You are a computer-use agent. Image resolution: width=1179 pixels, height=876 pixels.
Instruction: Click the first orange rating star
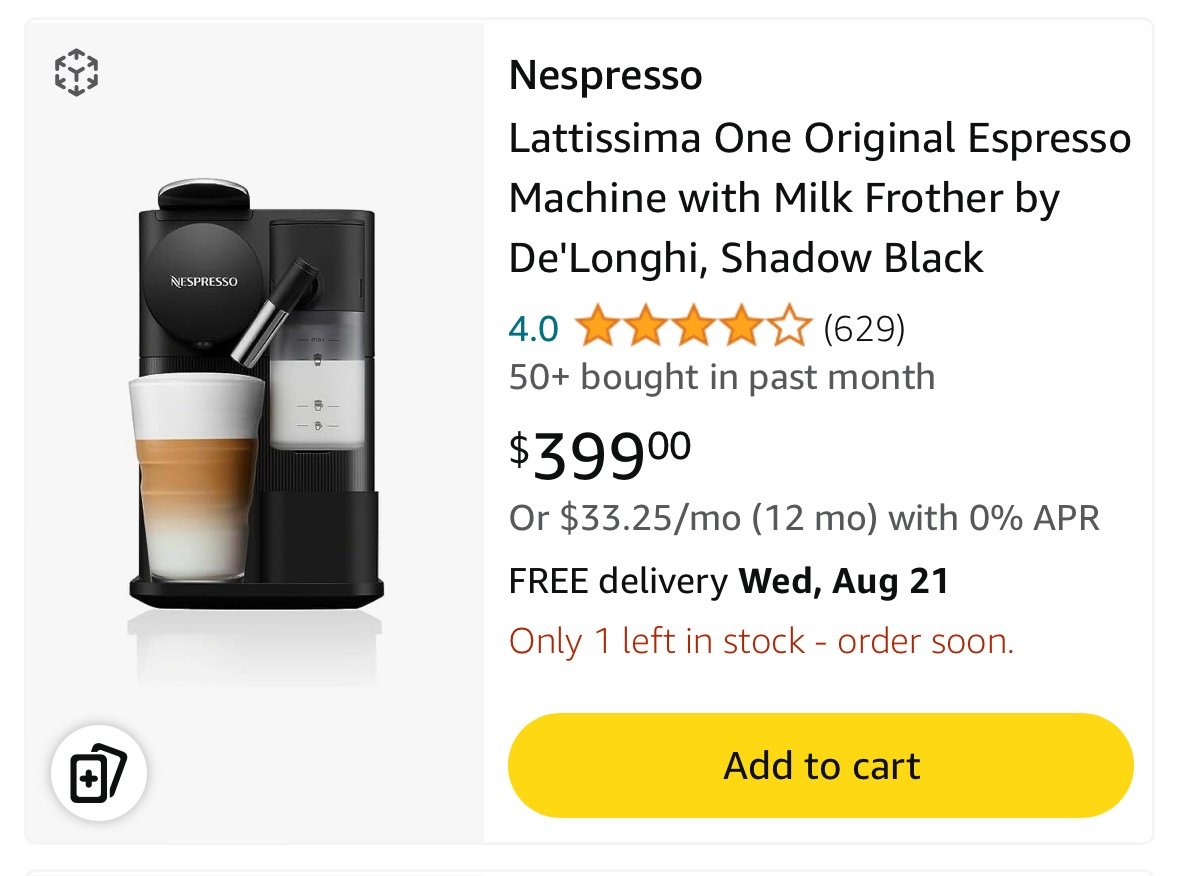pos(597,326)
